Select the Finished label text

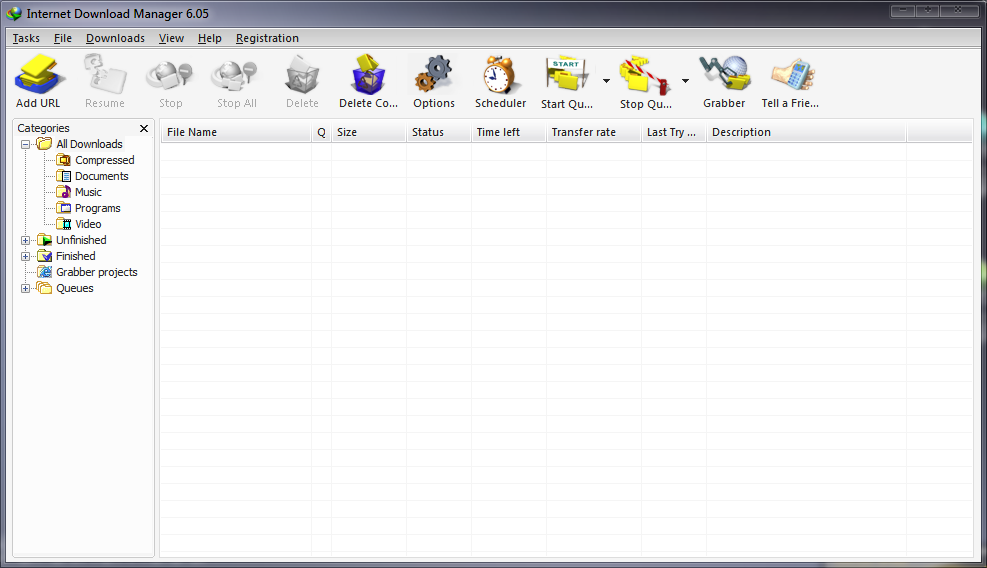(x=76, y=256)
